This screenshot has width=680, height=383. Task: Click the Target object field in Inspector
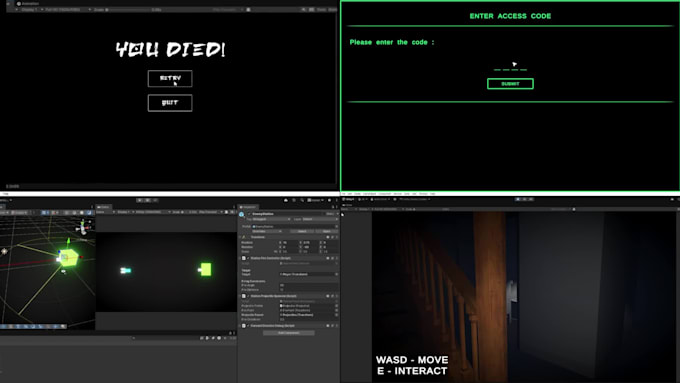tap(309, 274)
